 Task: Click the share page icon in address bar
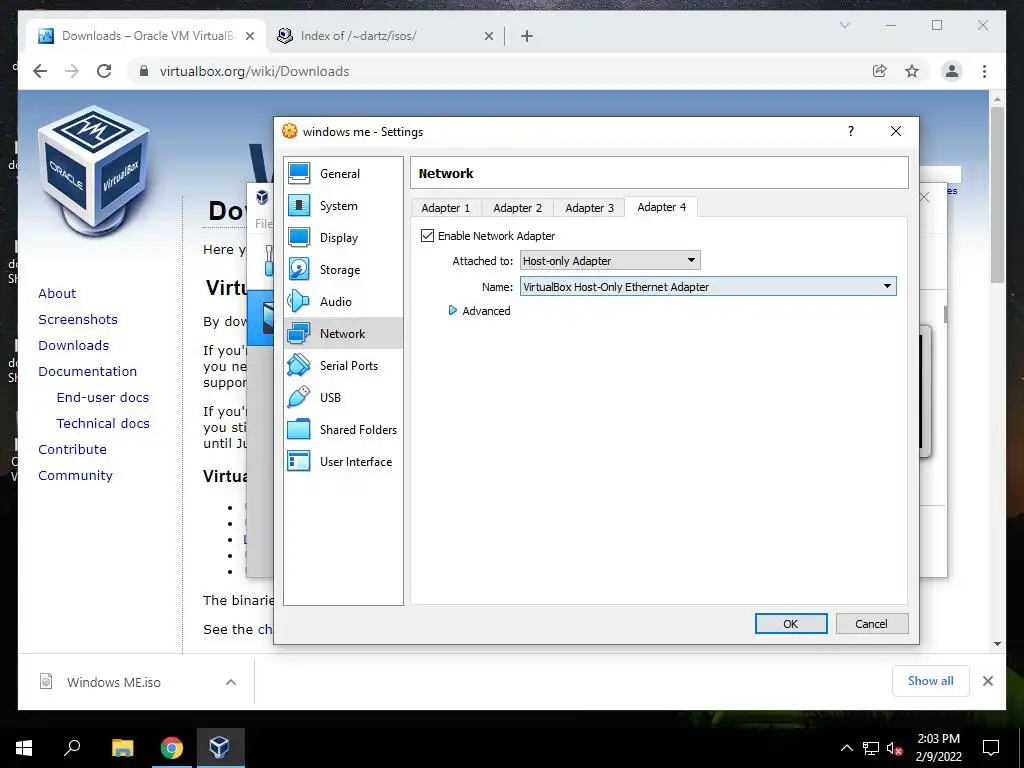(880, 71)
